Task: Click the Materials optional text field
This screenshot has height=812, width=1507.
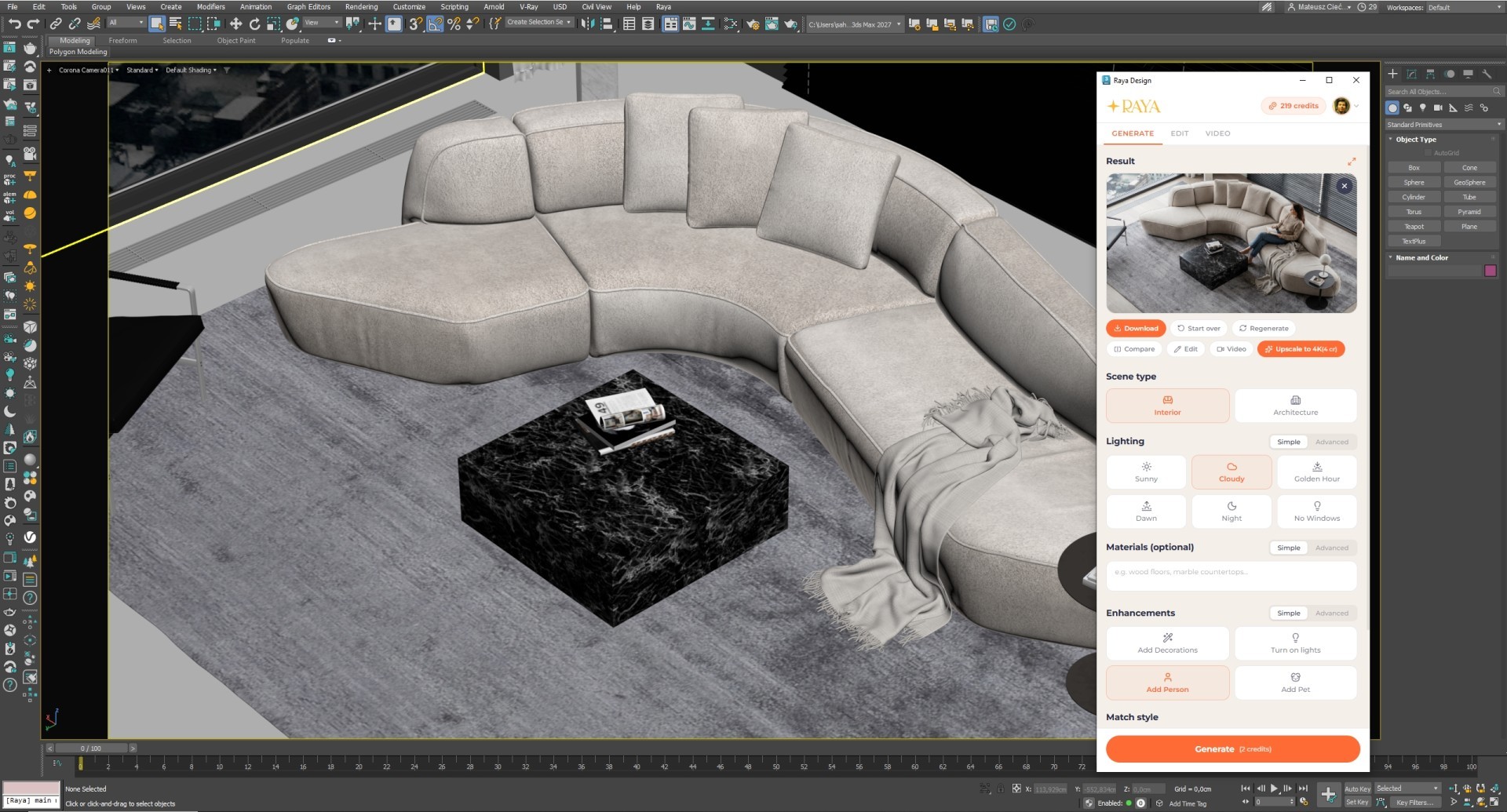Action: pos(1231,576)
